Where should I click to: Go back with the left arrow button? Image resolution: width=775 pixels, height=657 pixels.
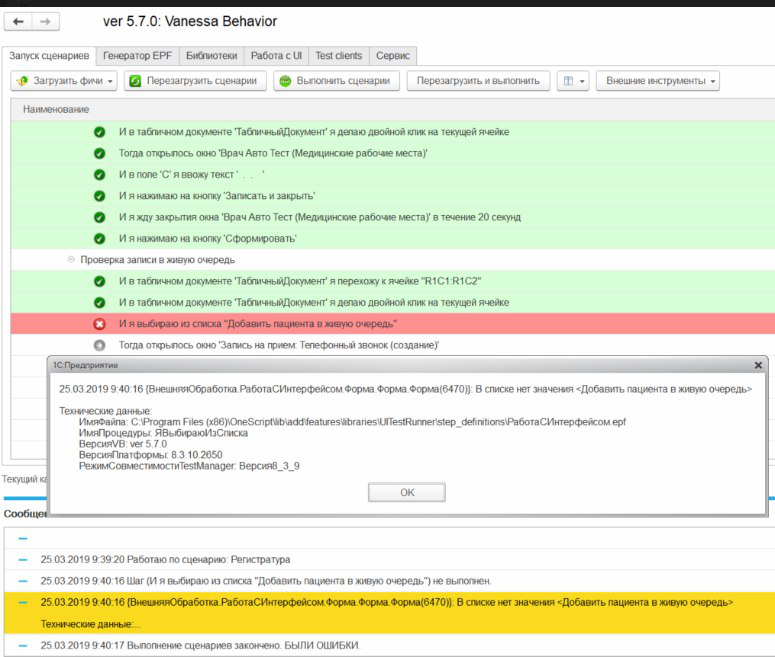(x=18, y=22)
